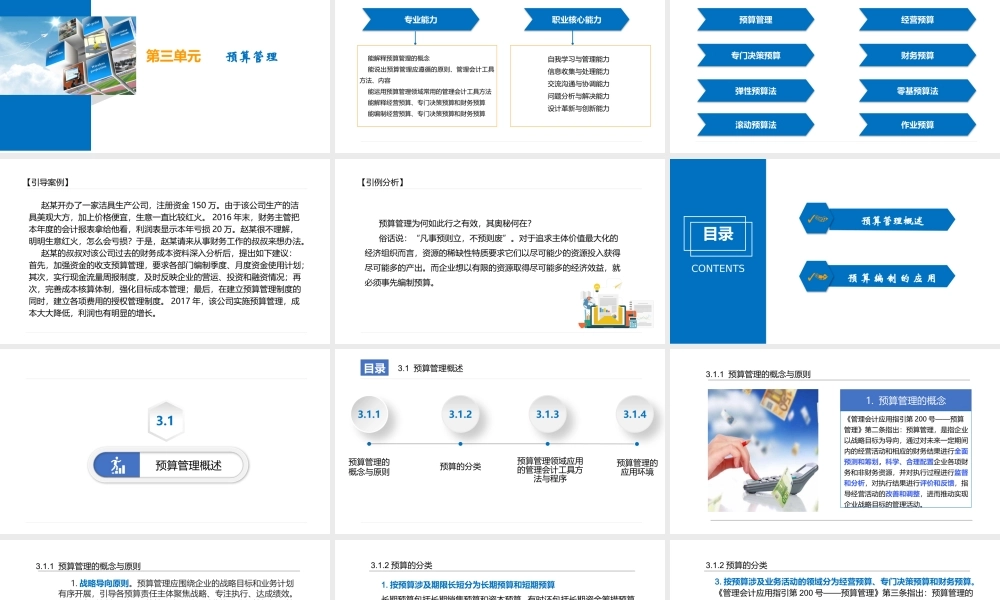Select the 专业能力 arrow header
This screenshot has width=1000, height=600.
421,18
